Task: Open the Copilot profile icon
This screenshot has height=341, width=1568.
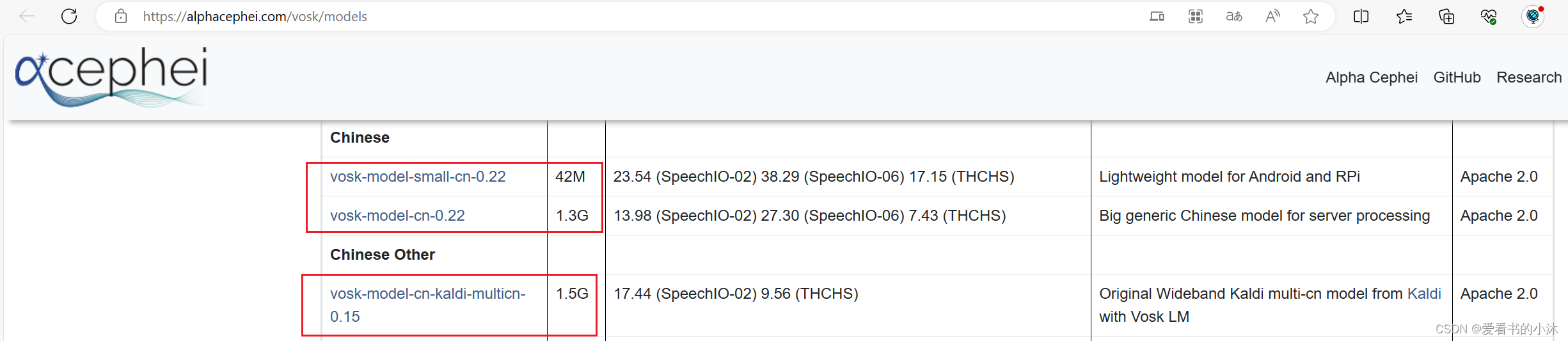Action: [x=1533, y=16]
